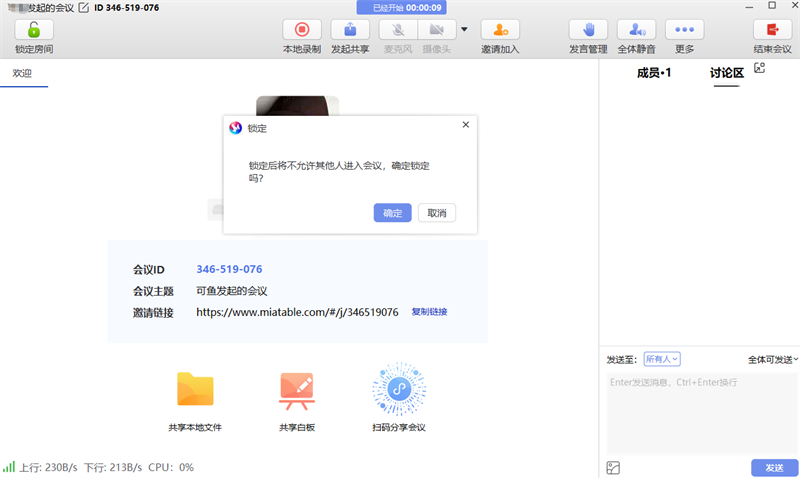Toggle the camera (摄像头) button
The height and width of the screenshot is (478, 800).
click(436, 30)
